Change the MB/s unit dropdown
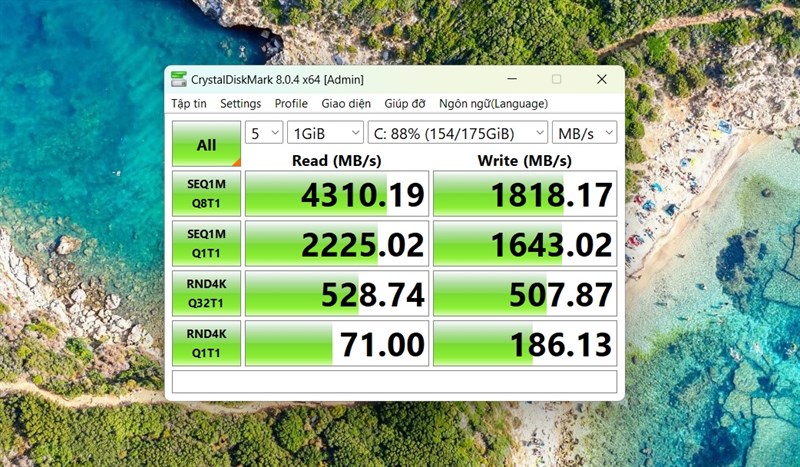Viewport: 800px width, 467px height. pyautogui.click(x=584, y=133)
